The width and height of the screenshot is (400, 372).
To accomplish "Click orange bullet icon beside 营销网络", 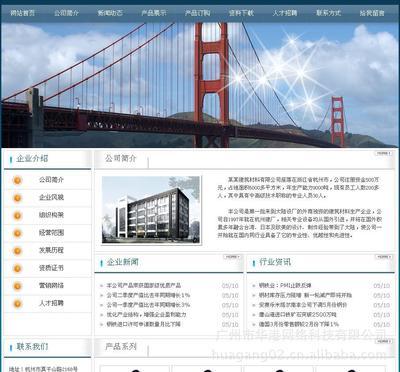I will click(17, 286).
